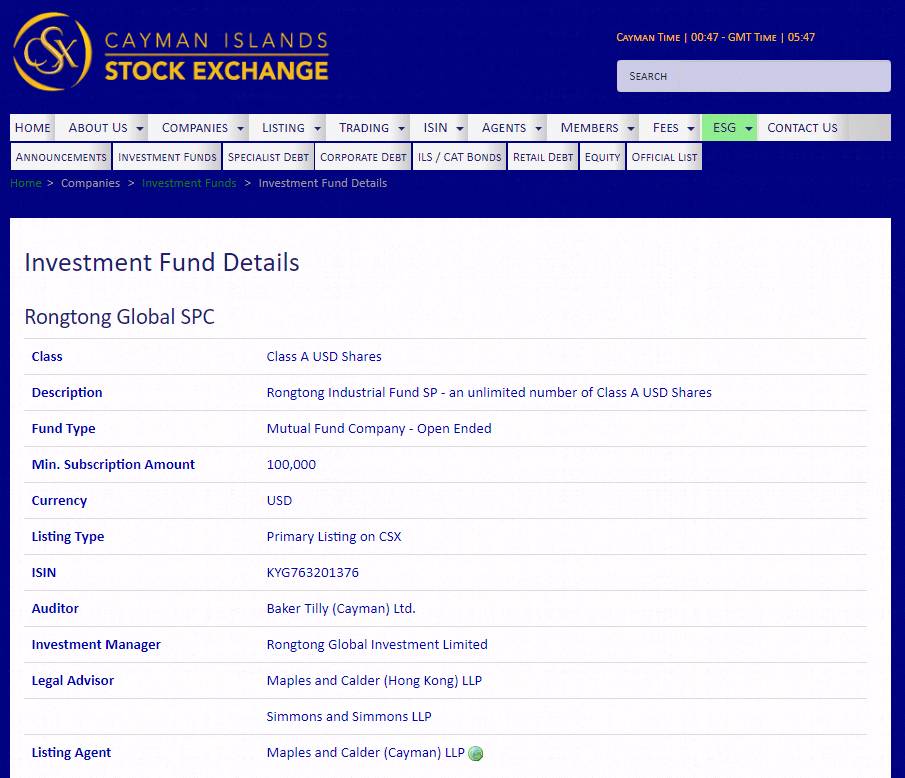The image size is (905, 778).
Task: Go to the Home menu item
Action: click(x=33, y=128)
